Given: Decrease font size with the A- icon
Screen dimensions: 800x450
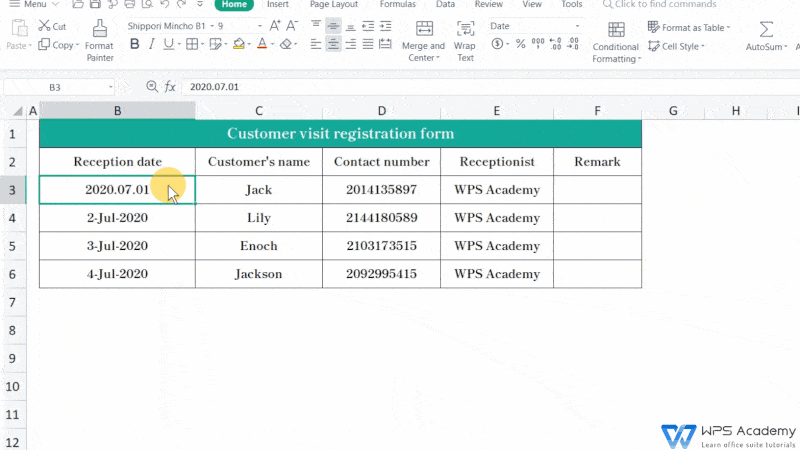Looking at the screenshot, I should click(x=292, y=26).
